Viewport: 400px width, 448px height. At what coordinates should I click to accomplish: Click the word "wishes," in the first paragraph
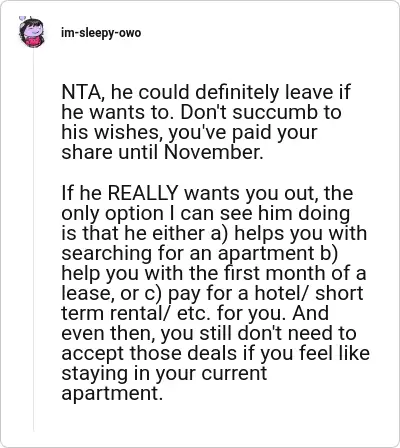pos(128,132)
